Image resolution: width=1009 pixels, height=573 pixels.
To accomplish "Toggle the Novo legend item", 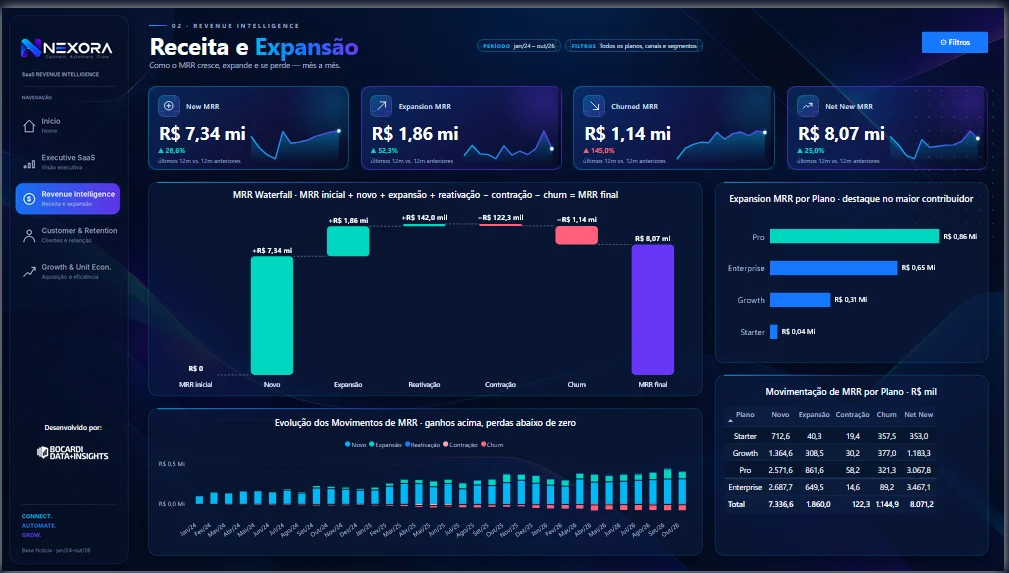I will [355, 445].
